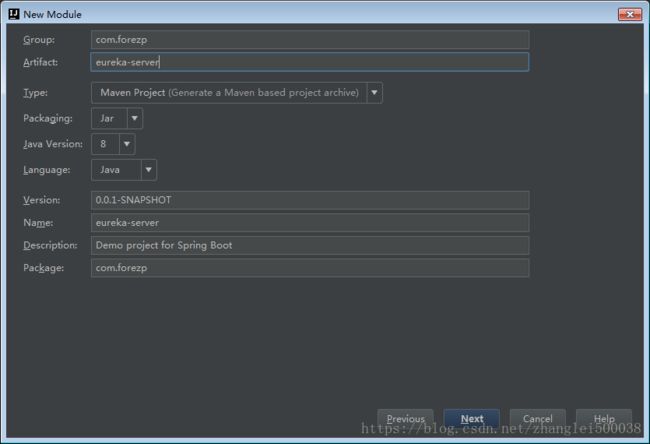
Task: Close the New Module dialog
Action: pos(630,15)
